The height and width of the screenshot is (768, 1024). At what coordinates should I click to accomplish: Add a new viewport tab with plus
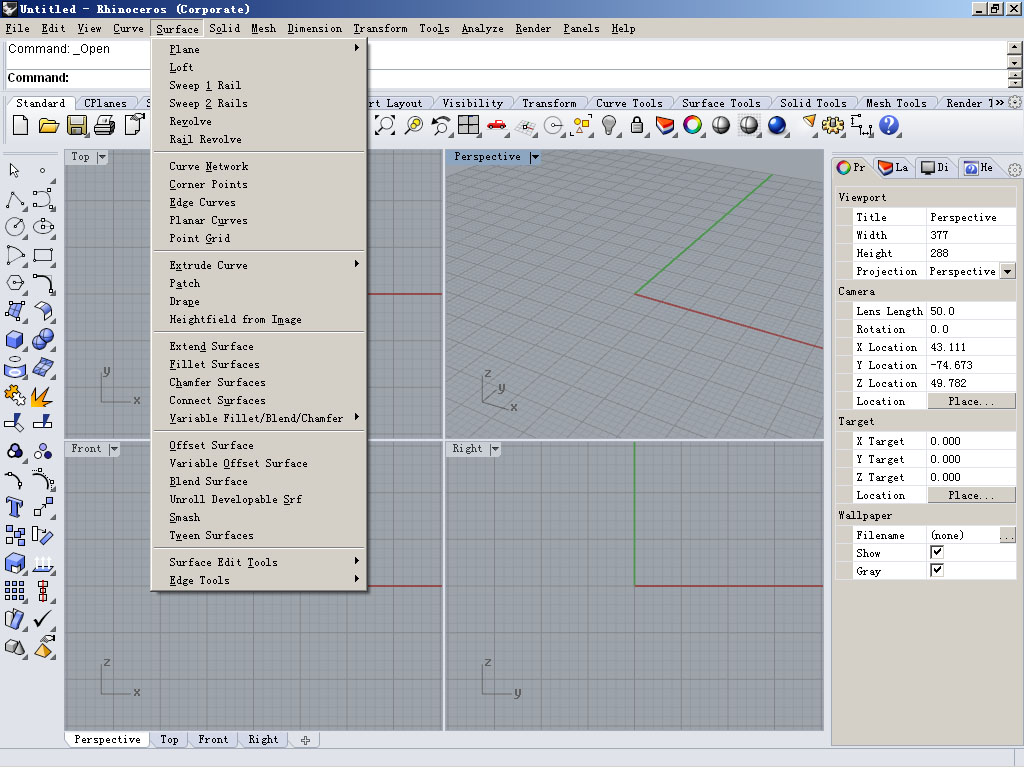coord(305,739)
